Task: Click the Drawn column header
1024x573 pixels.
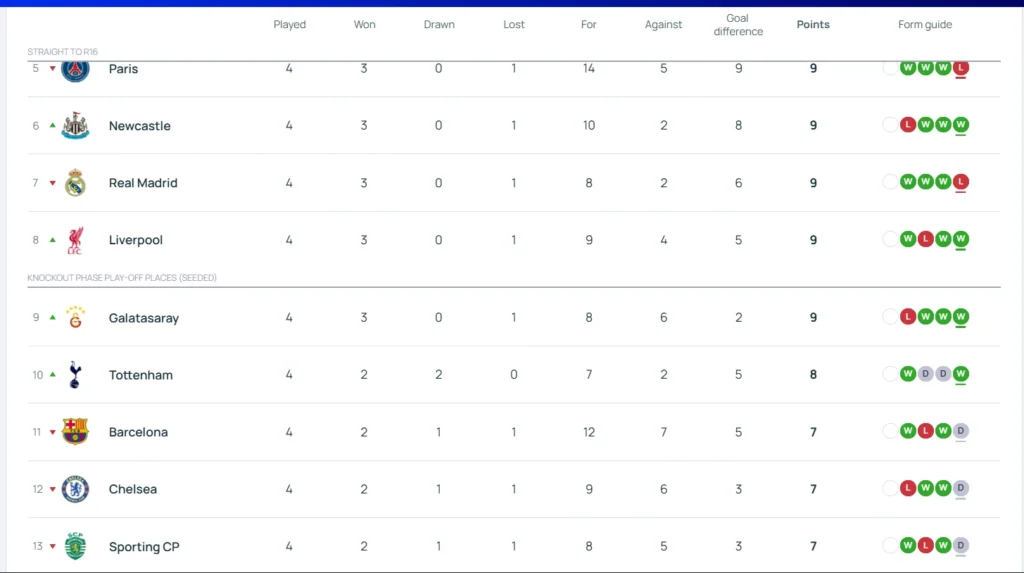Action: 439,25
